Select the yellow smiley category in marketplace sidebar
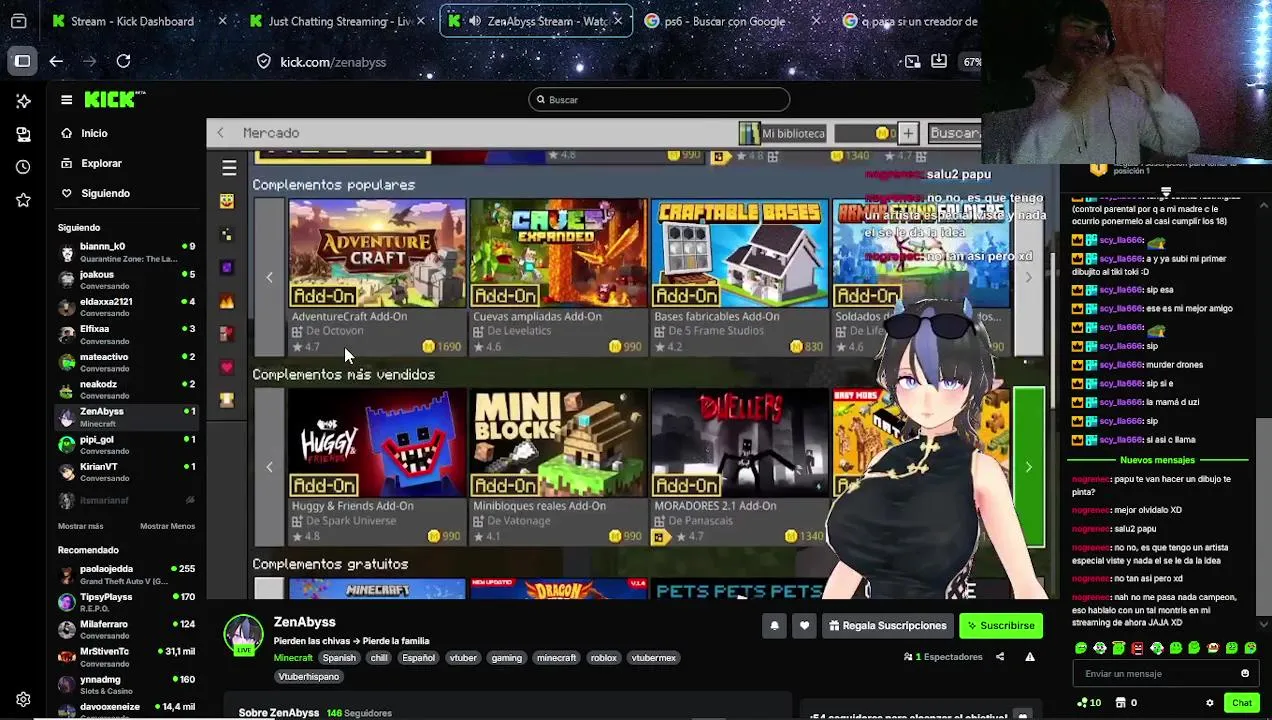The height and width of the screenshot is (720, 1272). (227, 201)
